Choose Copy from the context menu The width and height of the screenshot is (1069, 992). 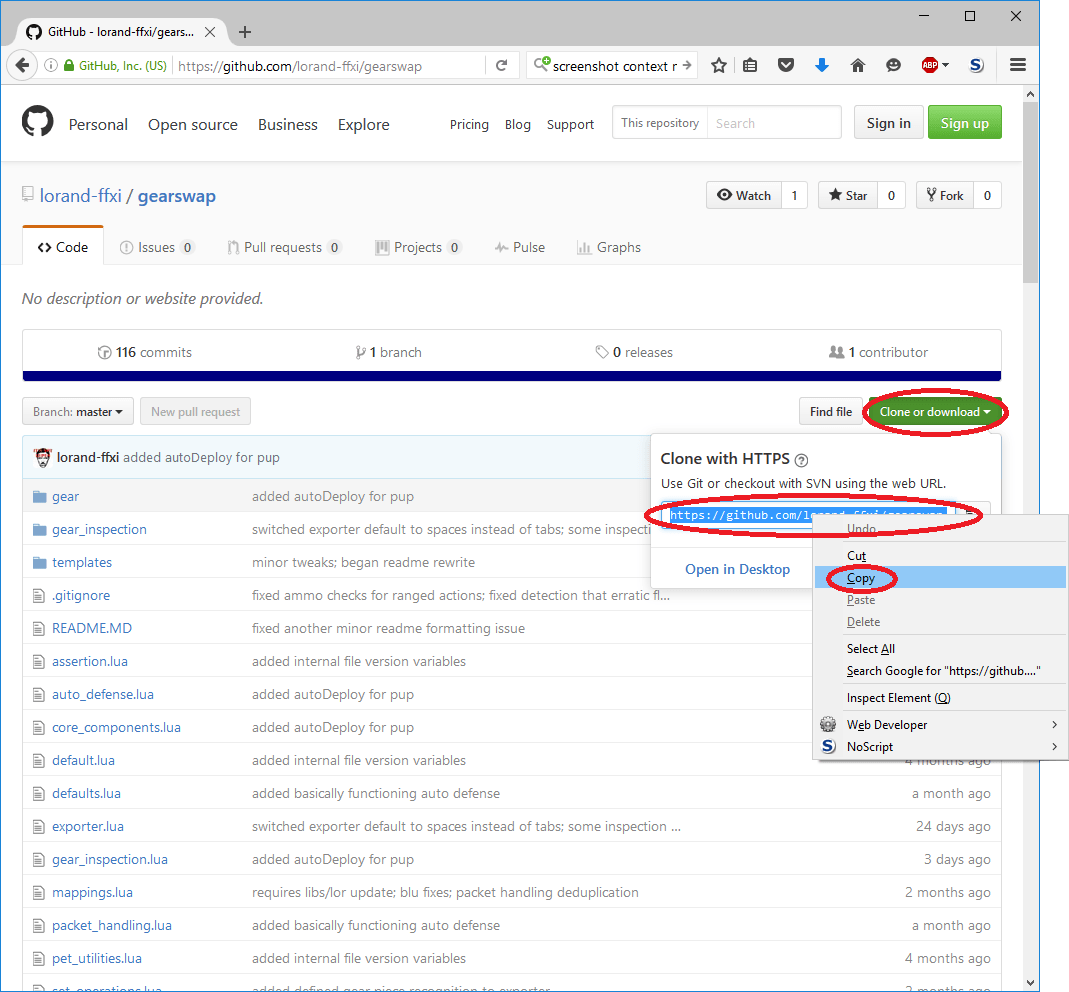942,577
